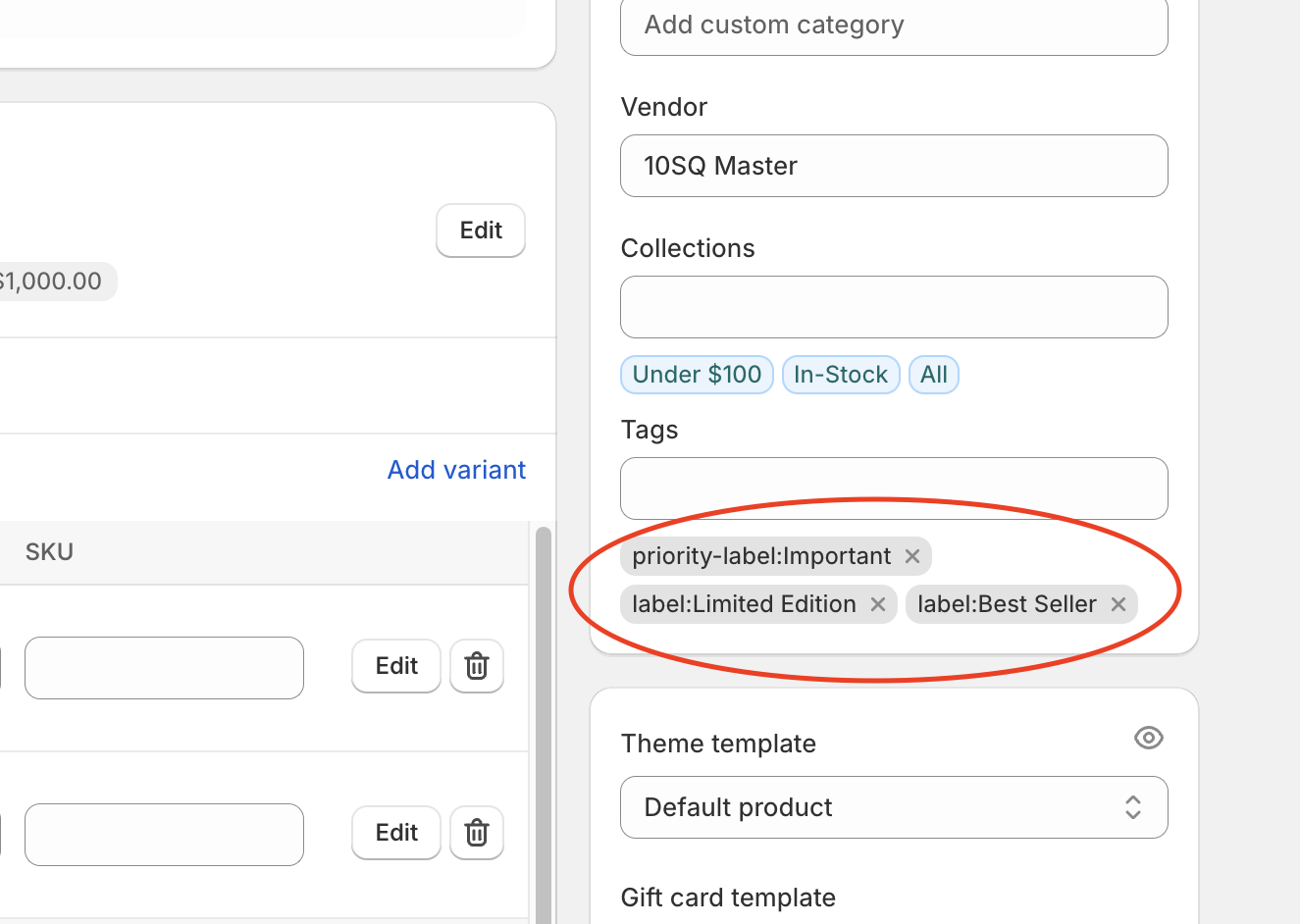Open the Theme template chevron selector

click(x=1132, y=807)
